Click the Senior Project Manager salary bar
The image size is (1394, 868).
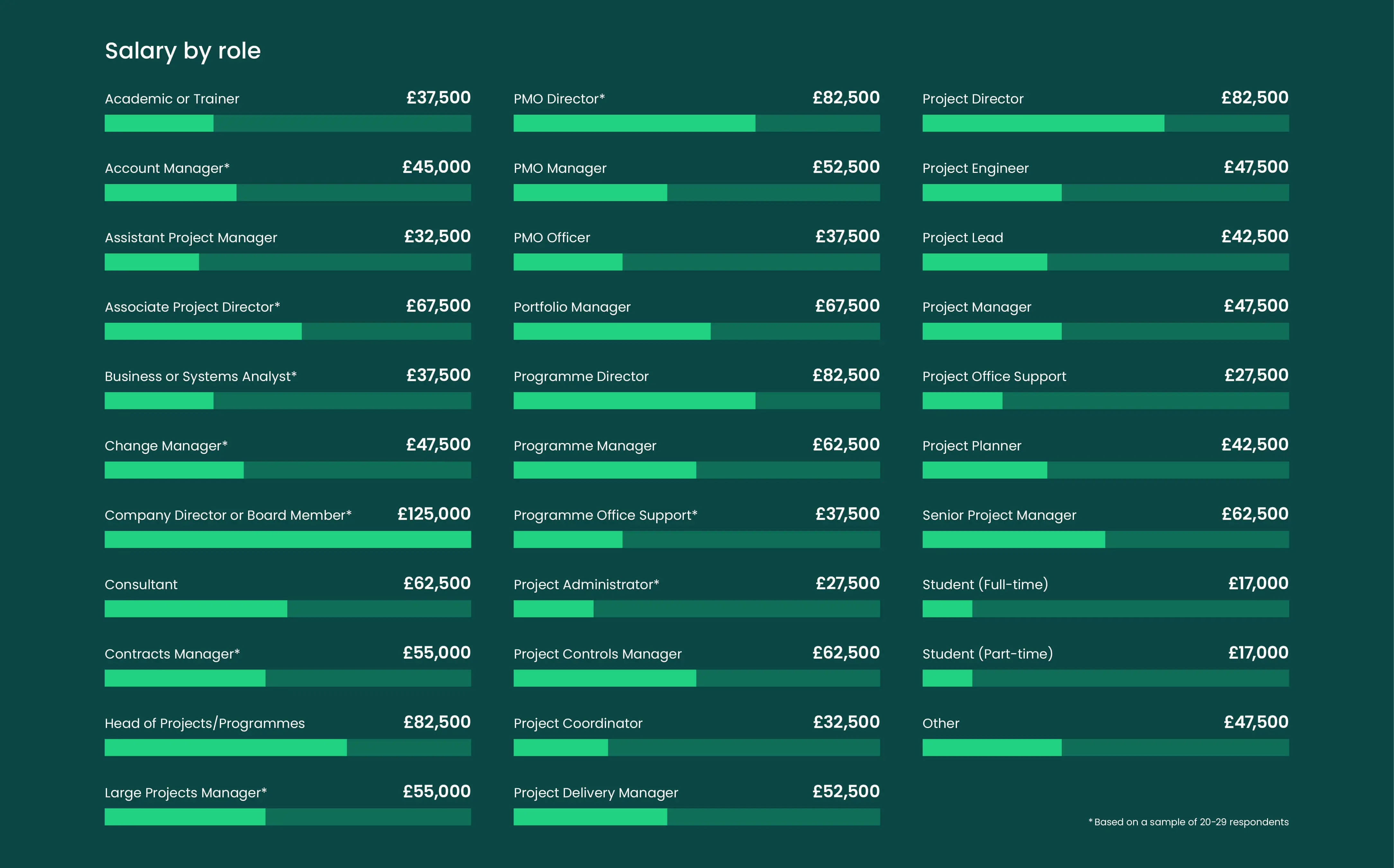[x=1105, y=540]
